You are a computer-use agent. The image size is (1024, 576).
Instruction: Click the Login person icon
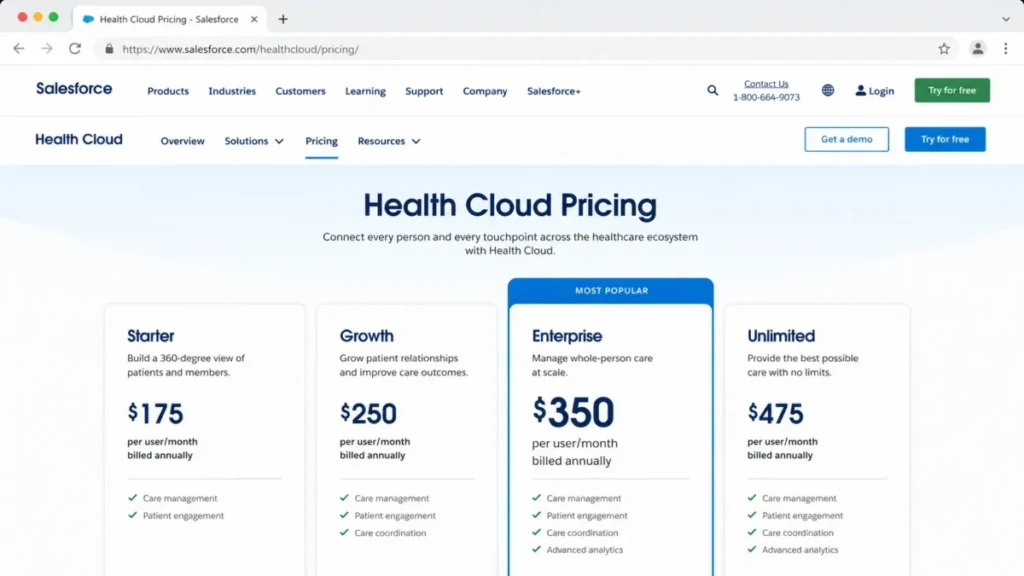click(x=861, y=91)
